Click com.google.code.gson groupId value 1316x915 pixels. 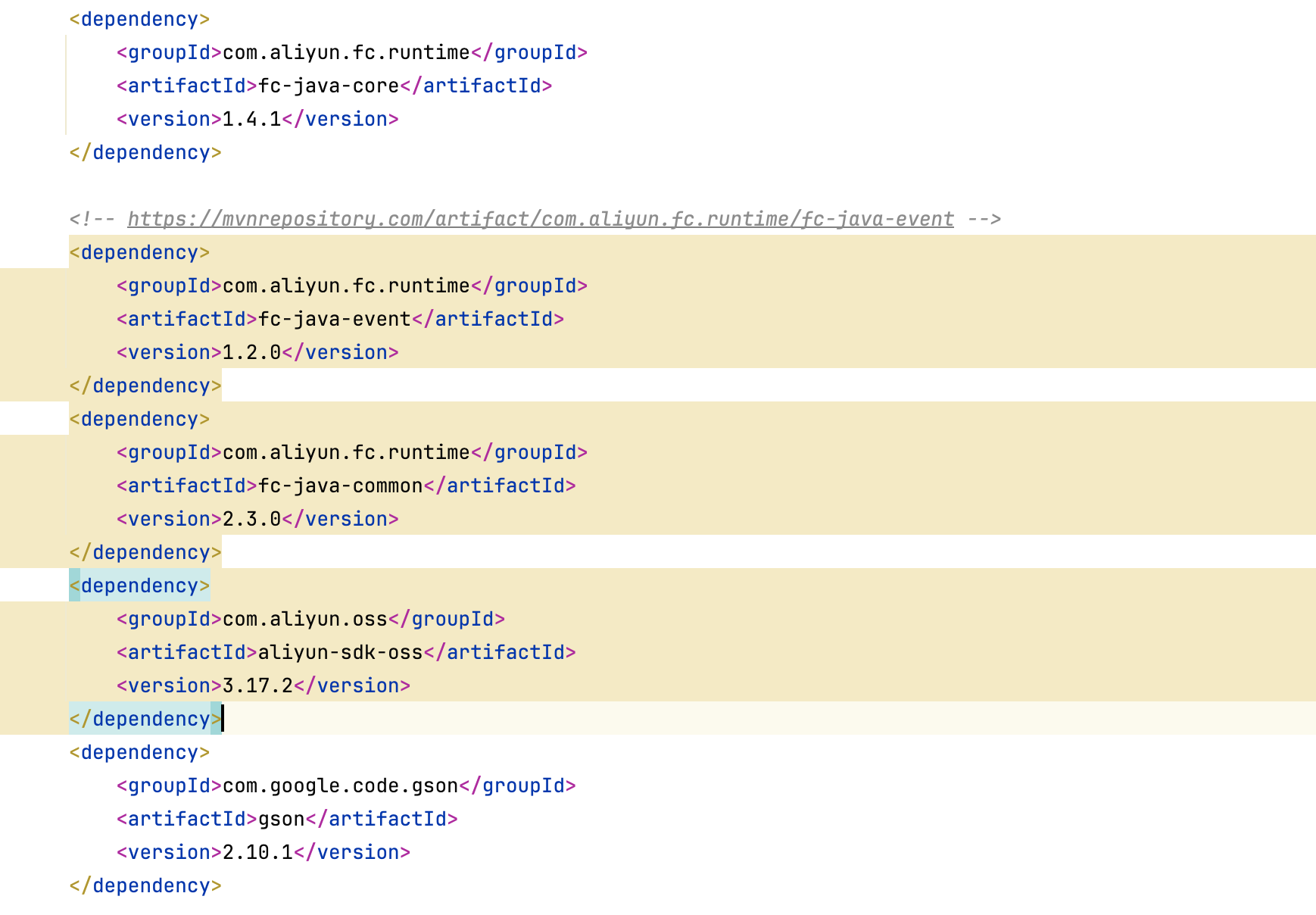point(341,785)
